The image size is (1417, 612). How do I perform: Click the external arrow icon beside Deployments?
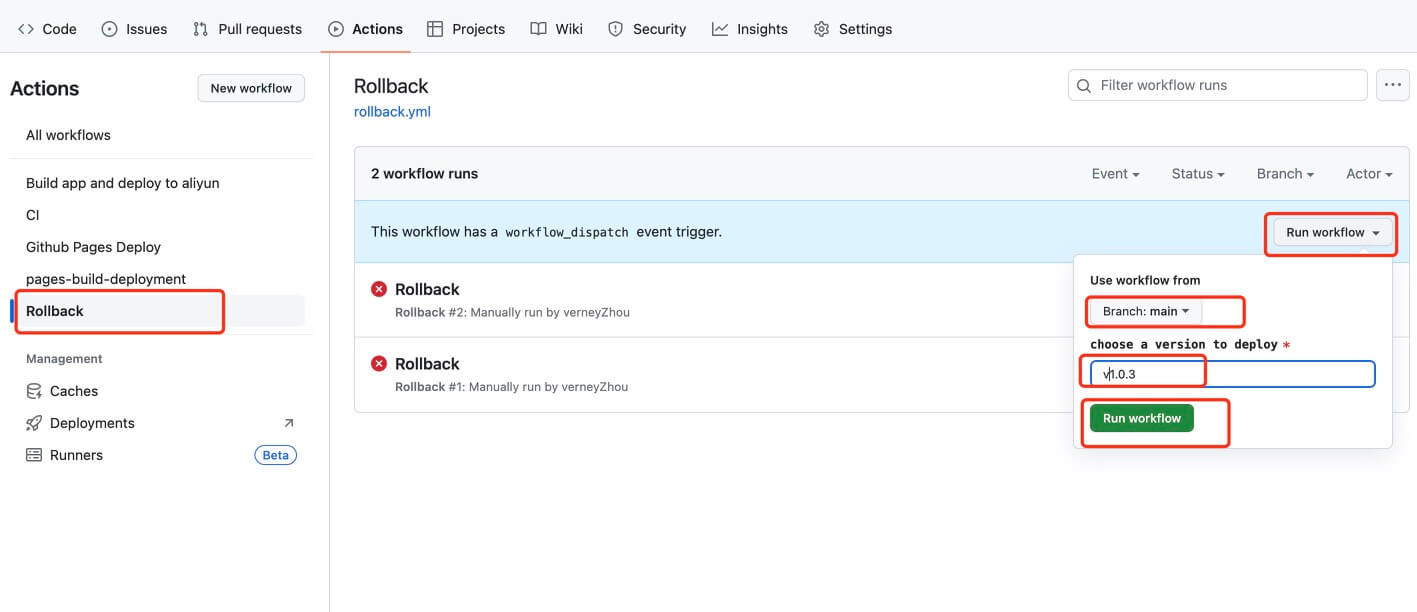(289, 423)
